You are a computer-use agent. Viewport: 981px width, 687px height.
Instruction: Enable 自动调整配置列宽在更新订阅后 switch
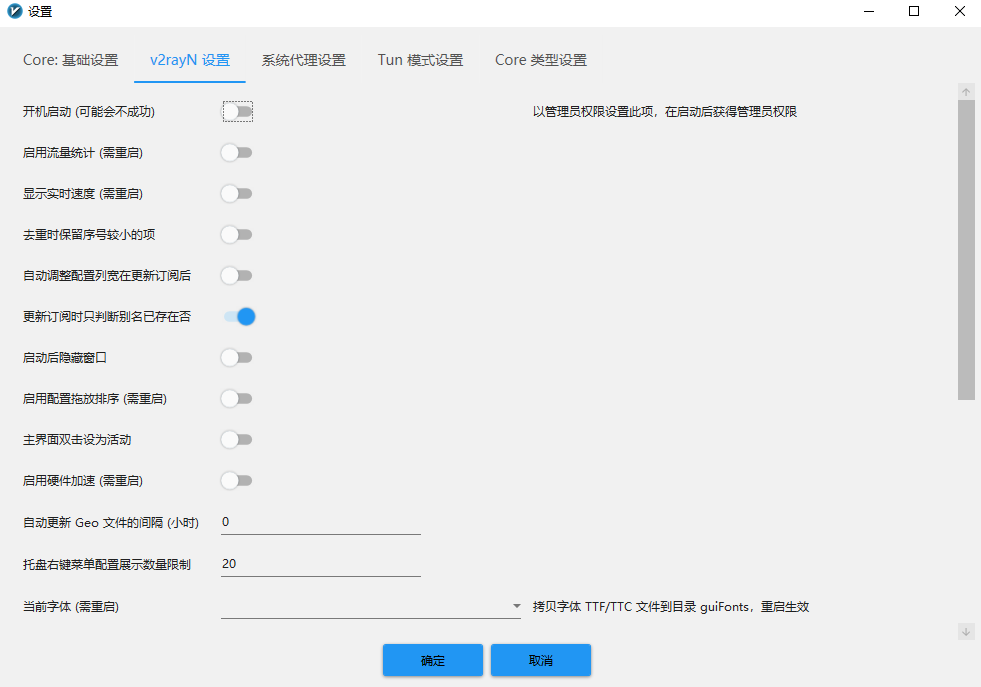click(x=236, y=276)
